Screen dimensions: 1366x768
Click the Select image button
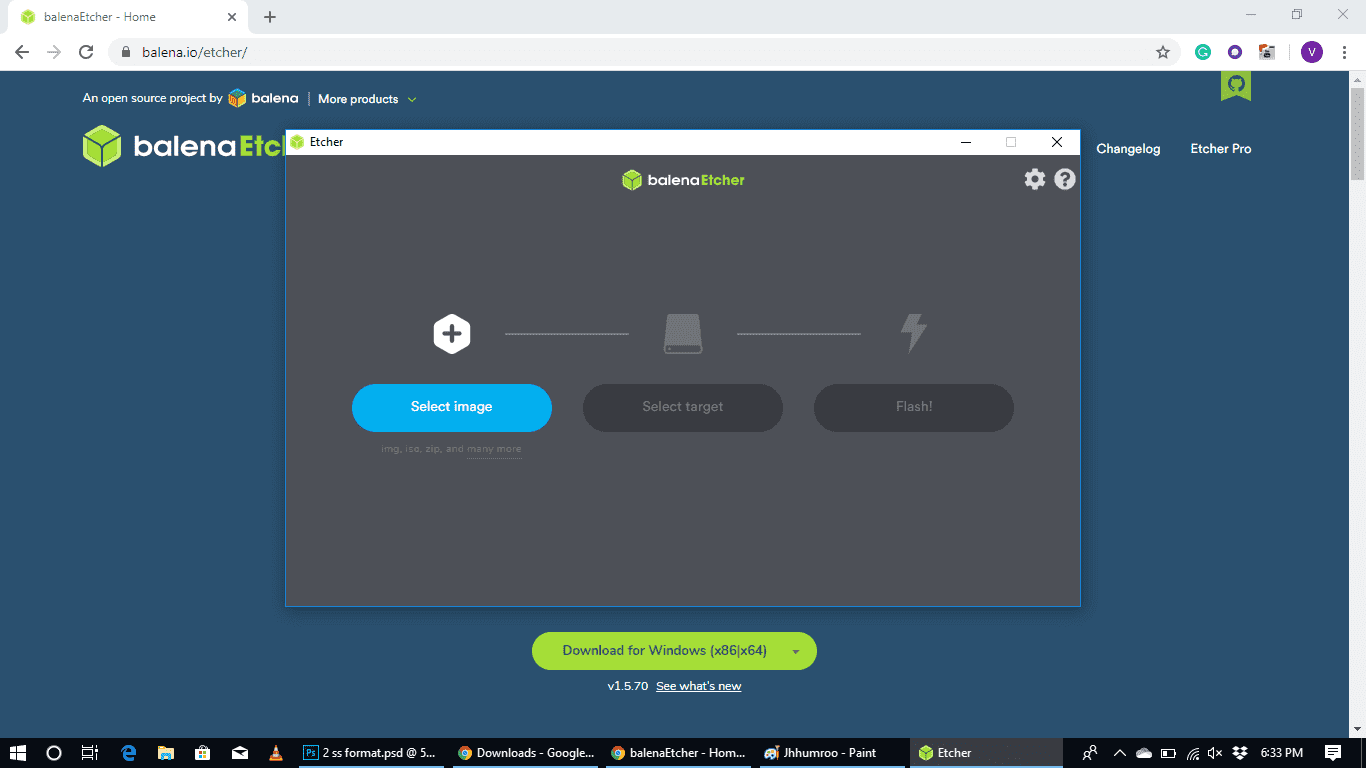coord(451,407)
